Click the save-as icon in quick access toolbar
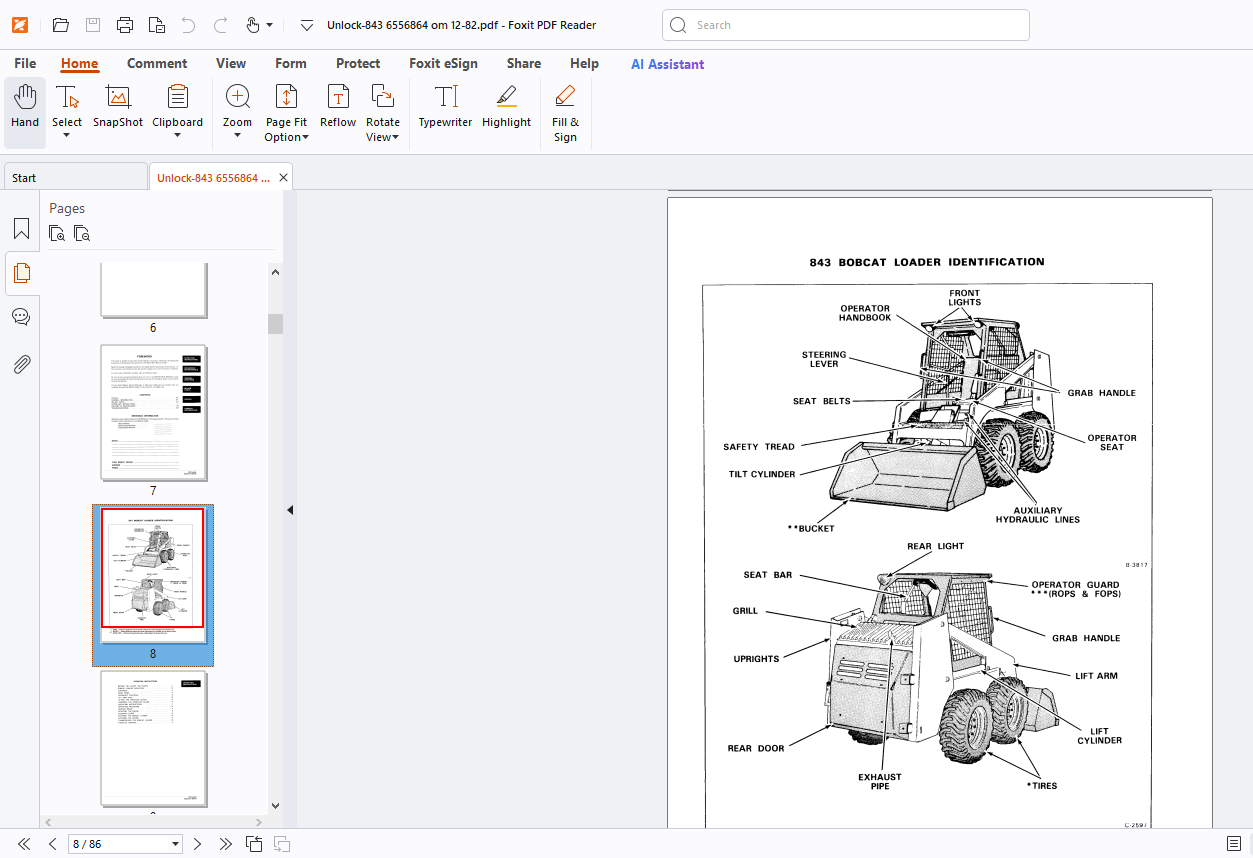Viewport: 1253px width, 858px height. pos(156,25)
